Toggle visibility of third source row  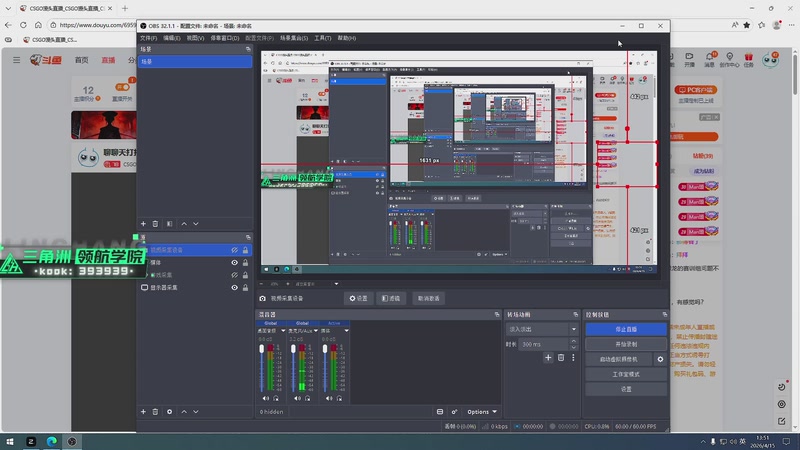coord(234,275)
